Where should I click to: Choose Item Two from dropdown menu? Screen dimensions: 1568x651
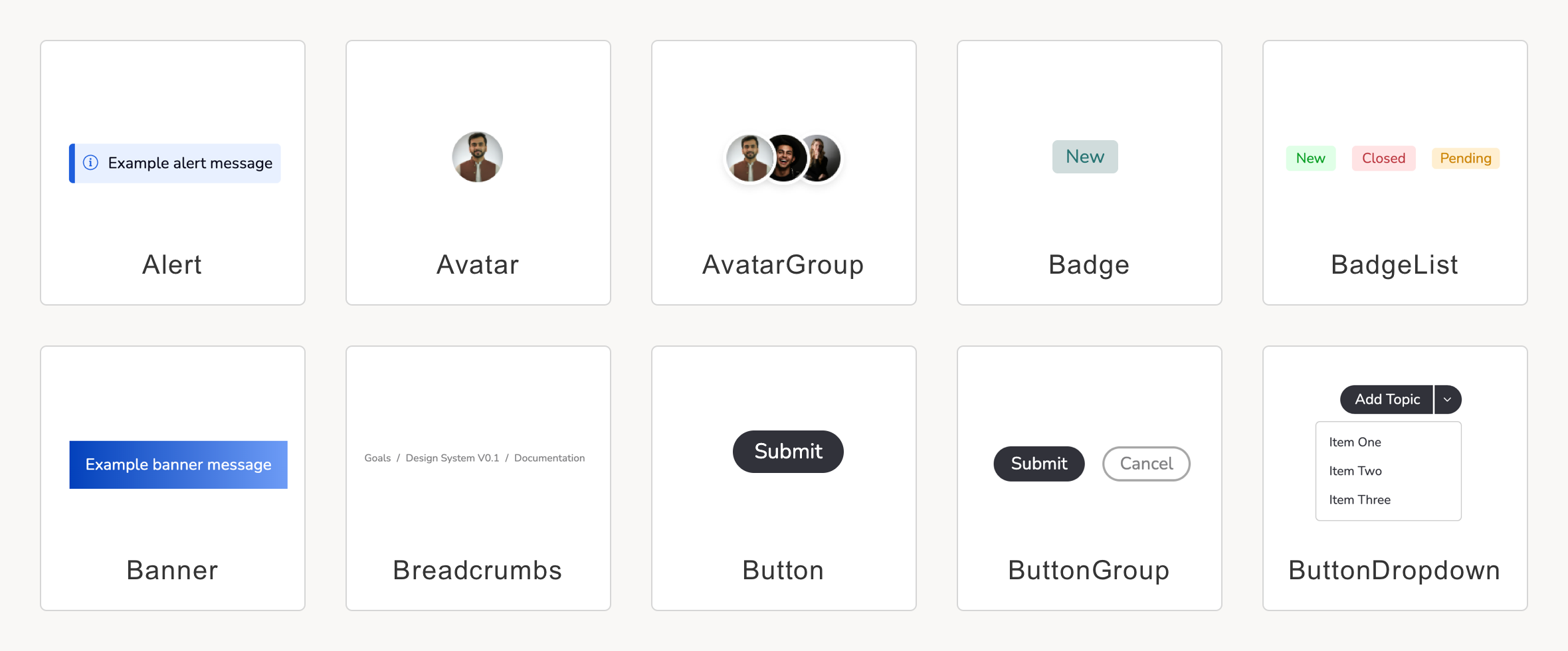pos(1355,471)
